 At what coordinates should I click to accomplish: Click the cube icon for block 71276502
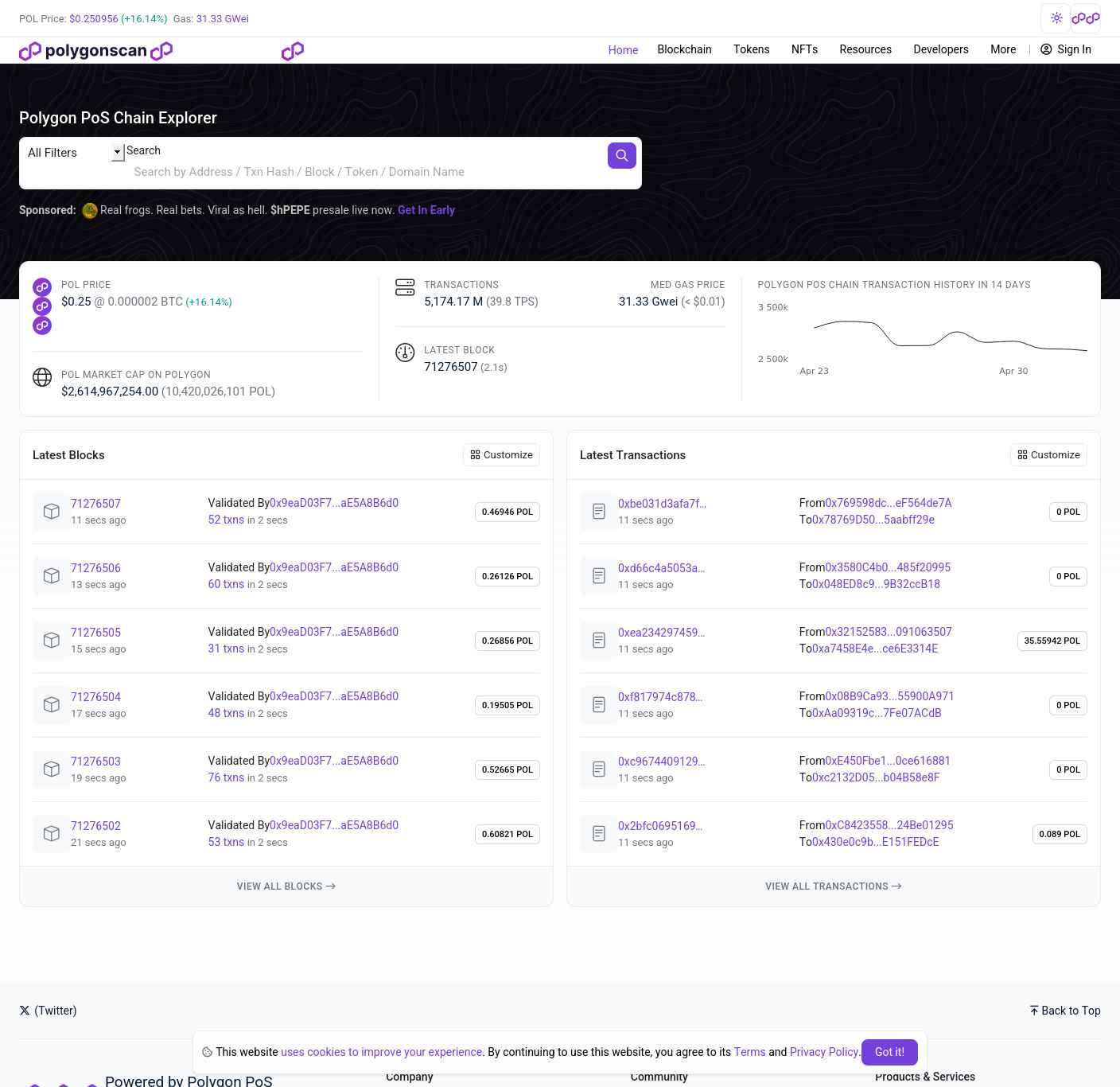coord(52,834)
